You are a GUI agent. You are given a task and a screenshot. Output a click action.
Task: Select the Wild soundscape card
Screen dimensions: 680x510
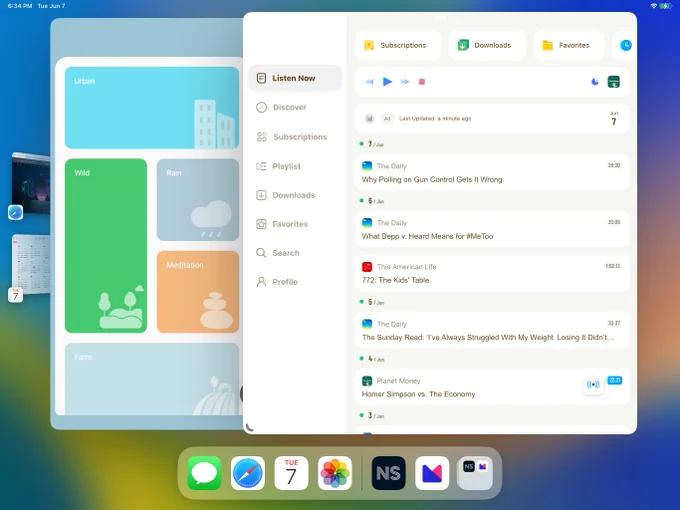pyautogui.click(x=106, y=246)
